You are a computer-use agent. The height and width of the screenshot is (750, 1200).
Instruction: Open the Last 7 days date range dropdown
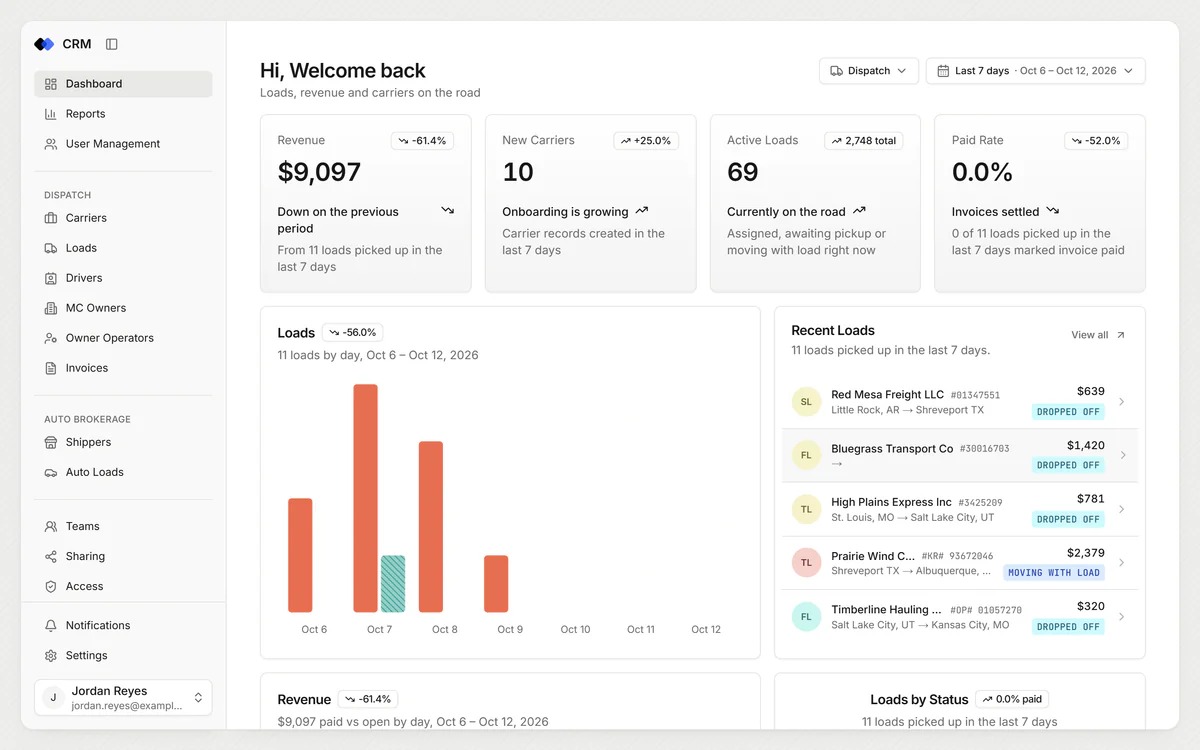coord(1035,71)
